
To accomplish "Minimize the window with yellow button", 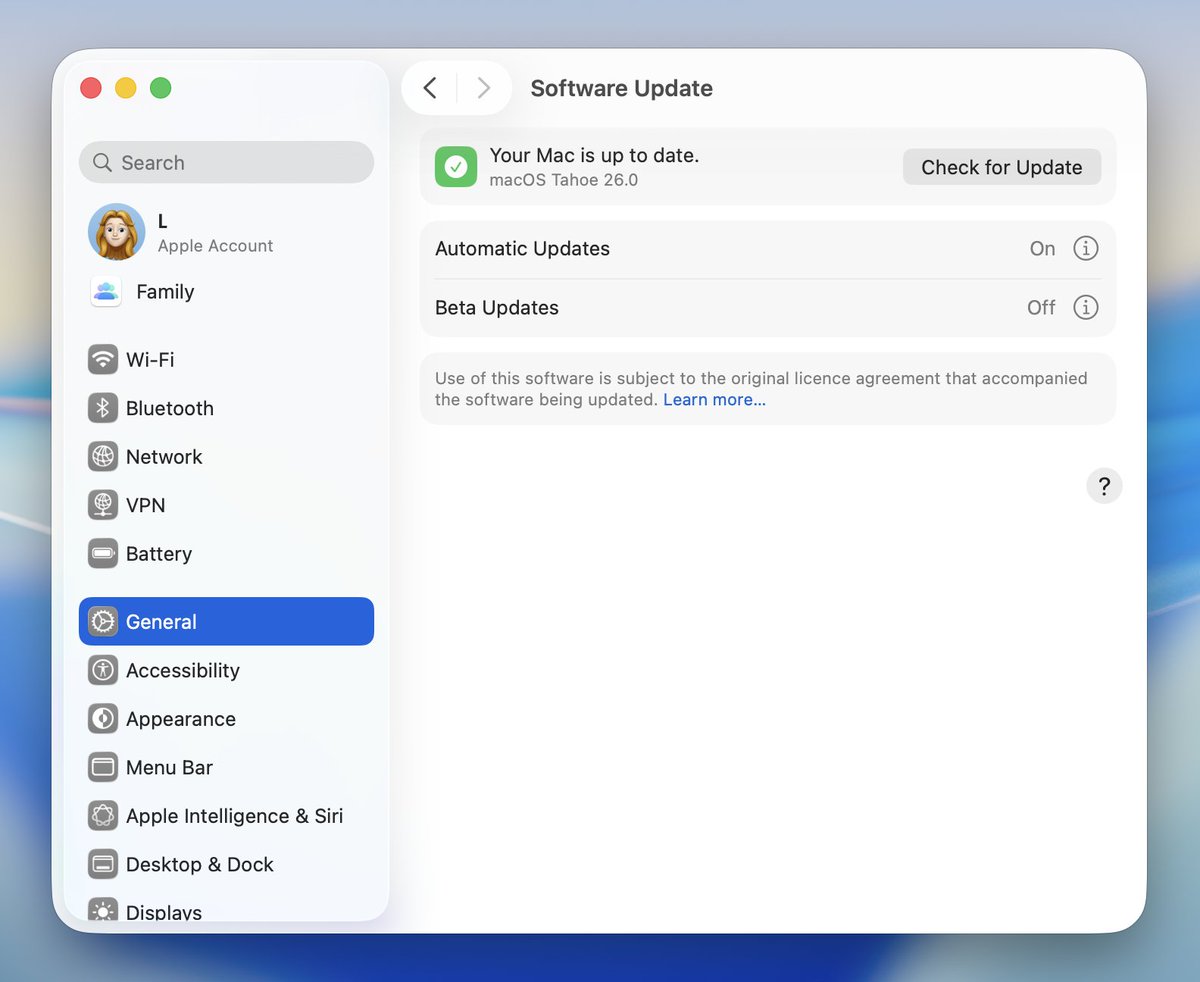I will click(x=126, y=88).
